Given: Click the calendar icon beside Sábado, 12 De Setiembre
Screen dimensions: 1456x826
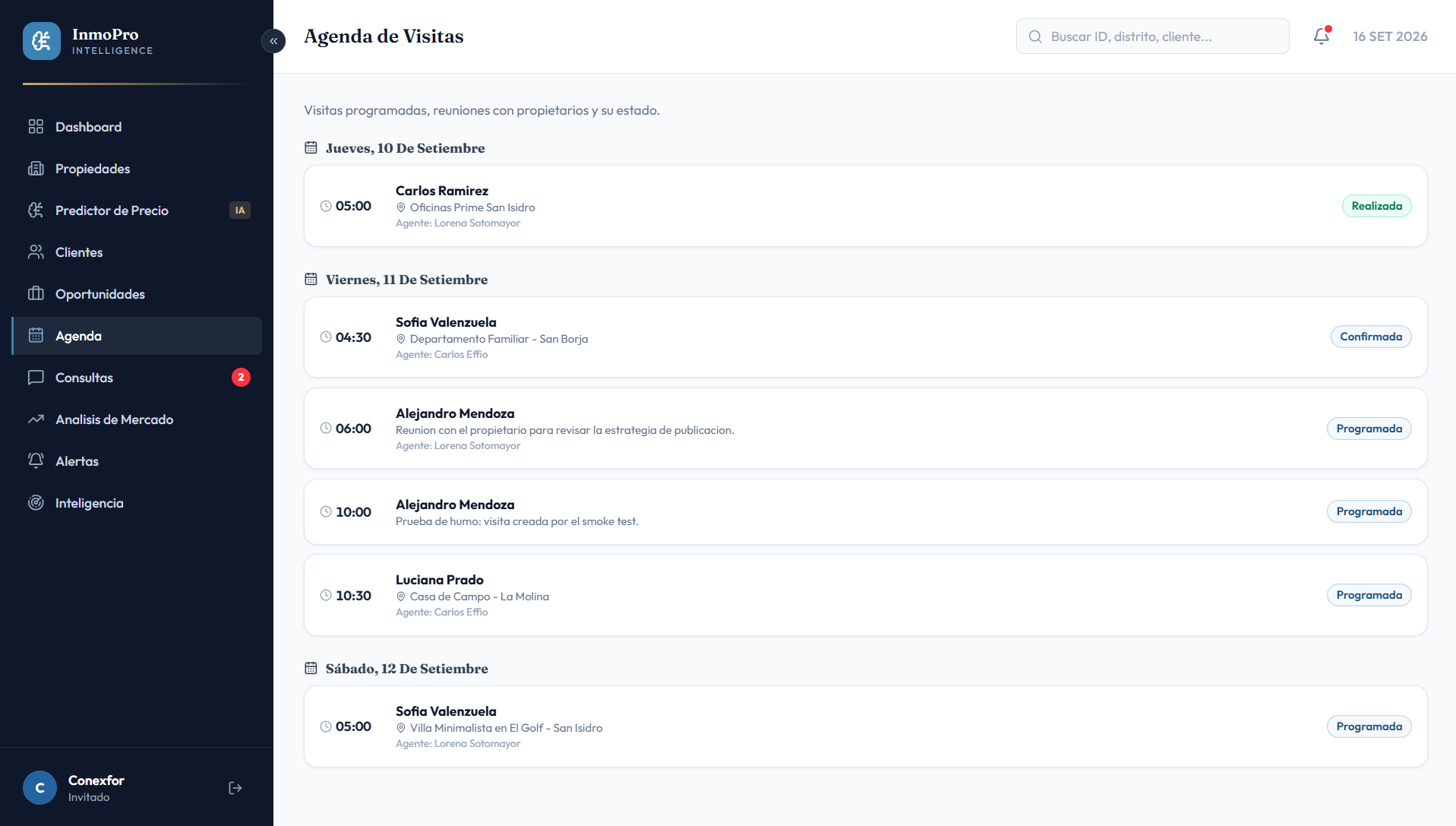Looking at the screenshot, I should click(311, 668).
